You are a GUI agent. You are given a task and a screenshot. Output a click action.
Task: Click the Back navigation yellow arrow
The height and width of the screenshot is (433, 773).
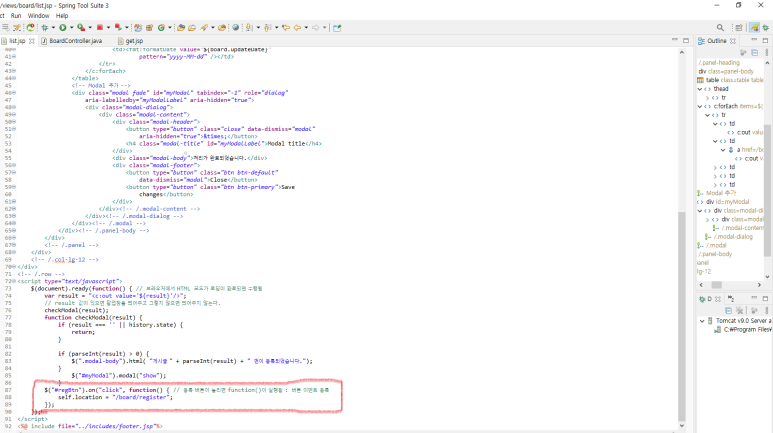(x=297, y=28)
